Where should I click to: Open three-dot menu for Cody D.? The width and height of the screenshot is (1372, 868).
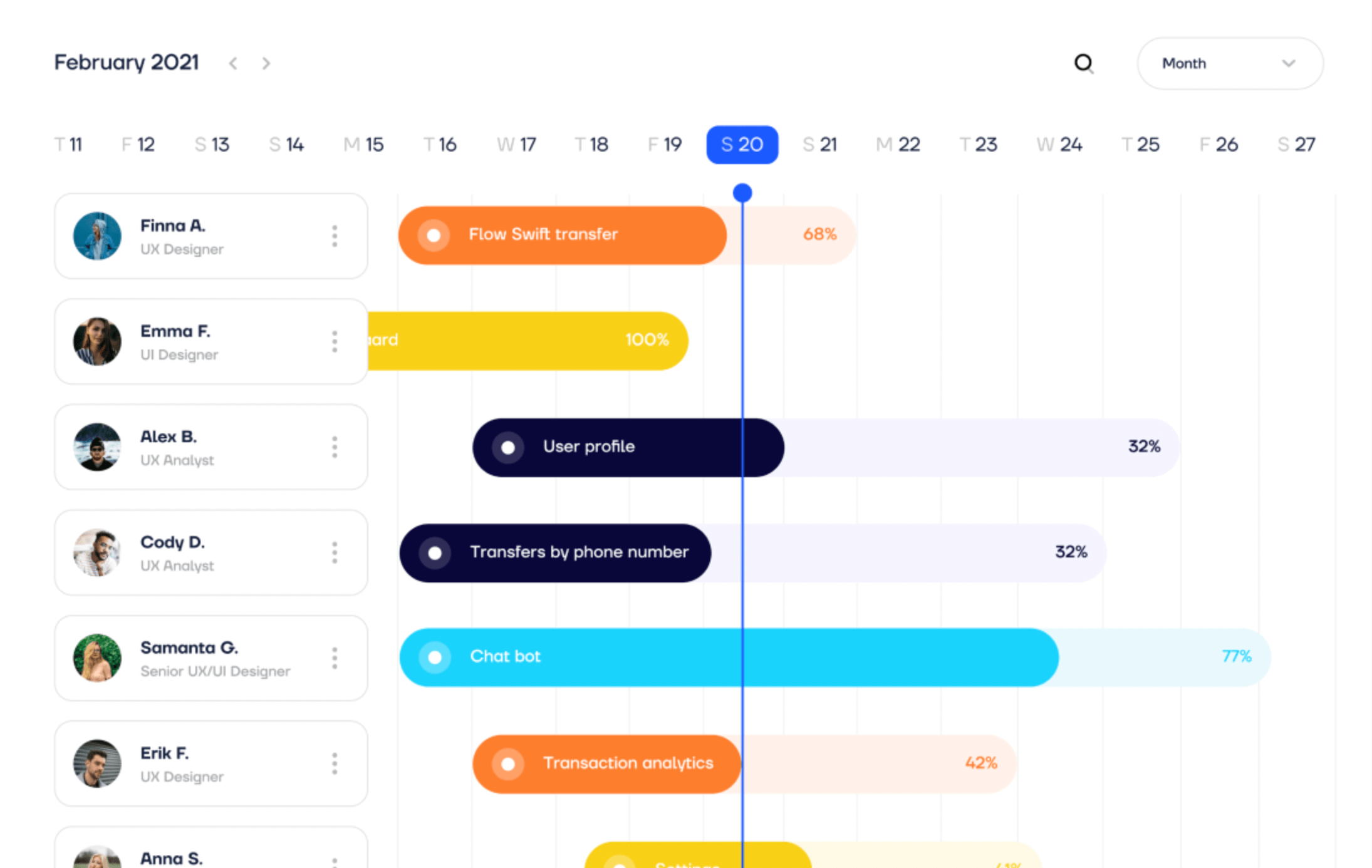[x=335, y=552]
